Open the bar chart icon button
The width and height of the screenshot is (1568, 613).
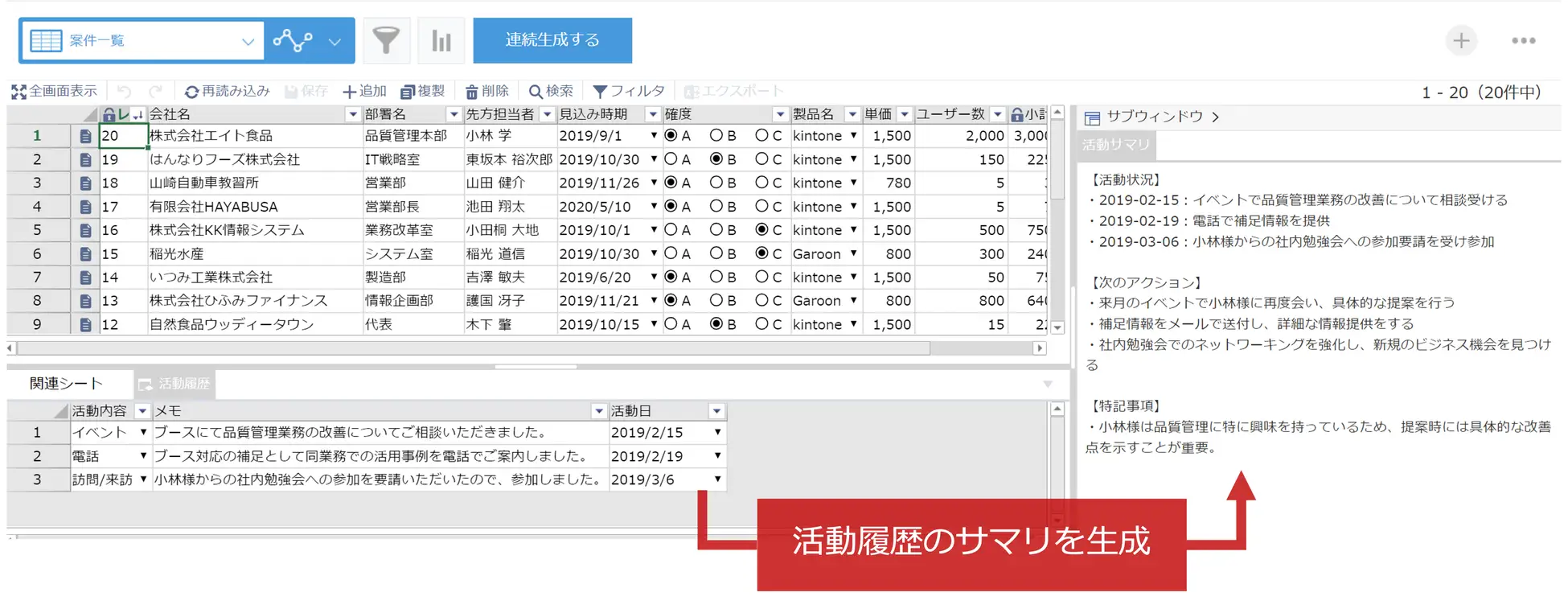point(441,40)
